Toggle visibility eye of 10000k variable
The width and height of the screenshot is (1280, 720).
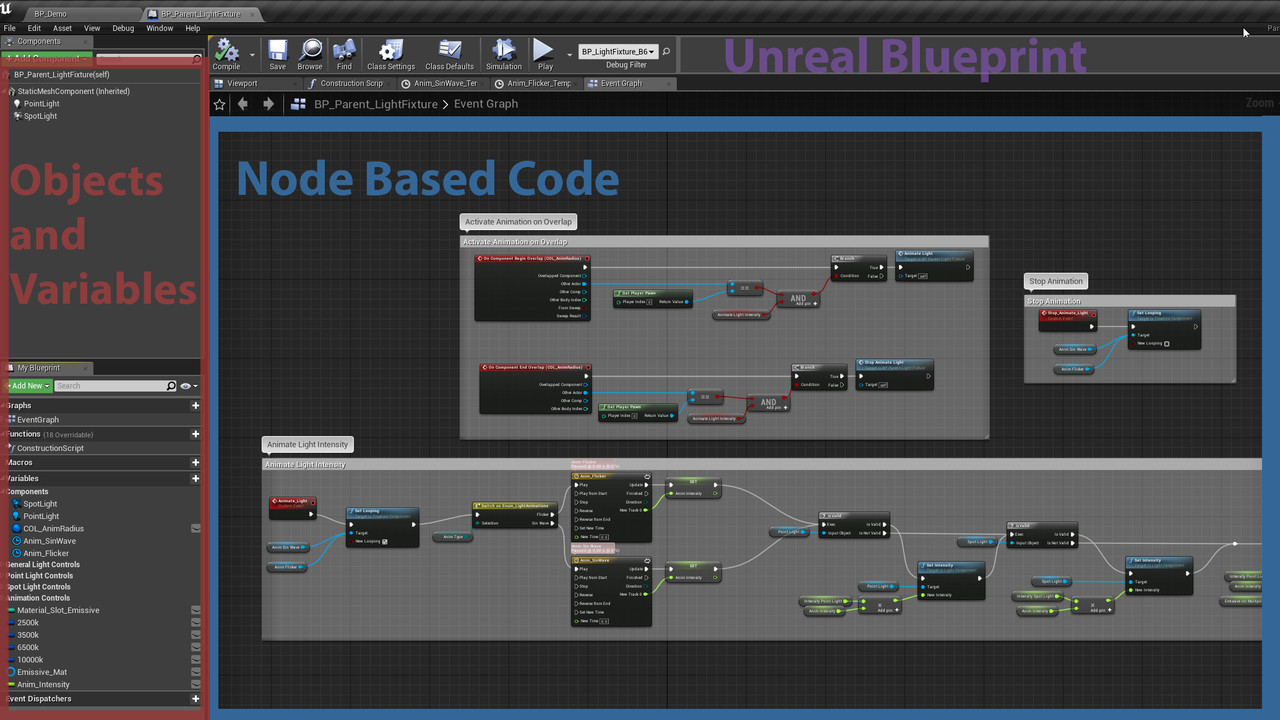pyautogui.click(x=196, y=660)
